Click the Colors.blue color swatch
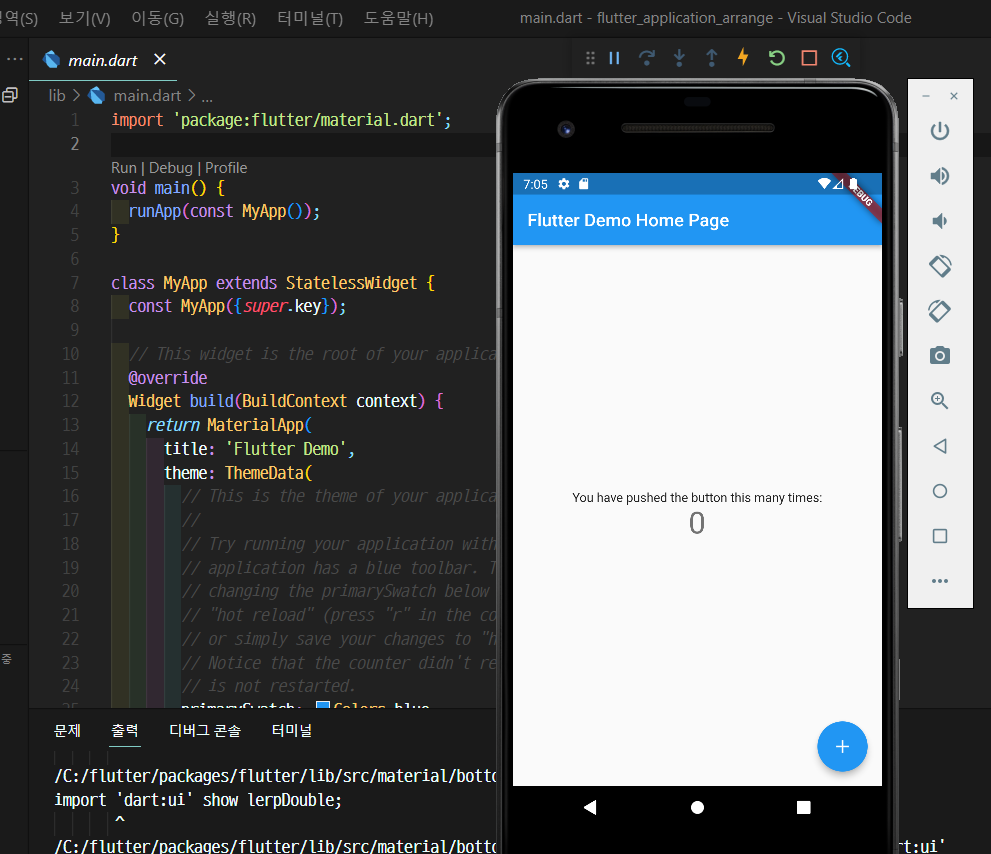The height and width of the screenshot is (854, 991). click(x=322, y=704)
